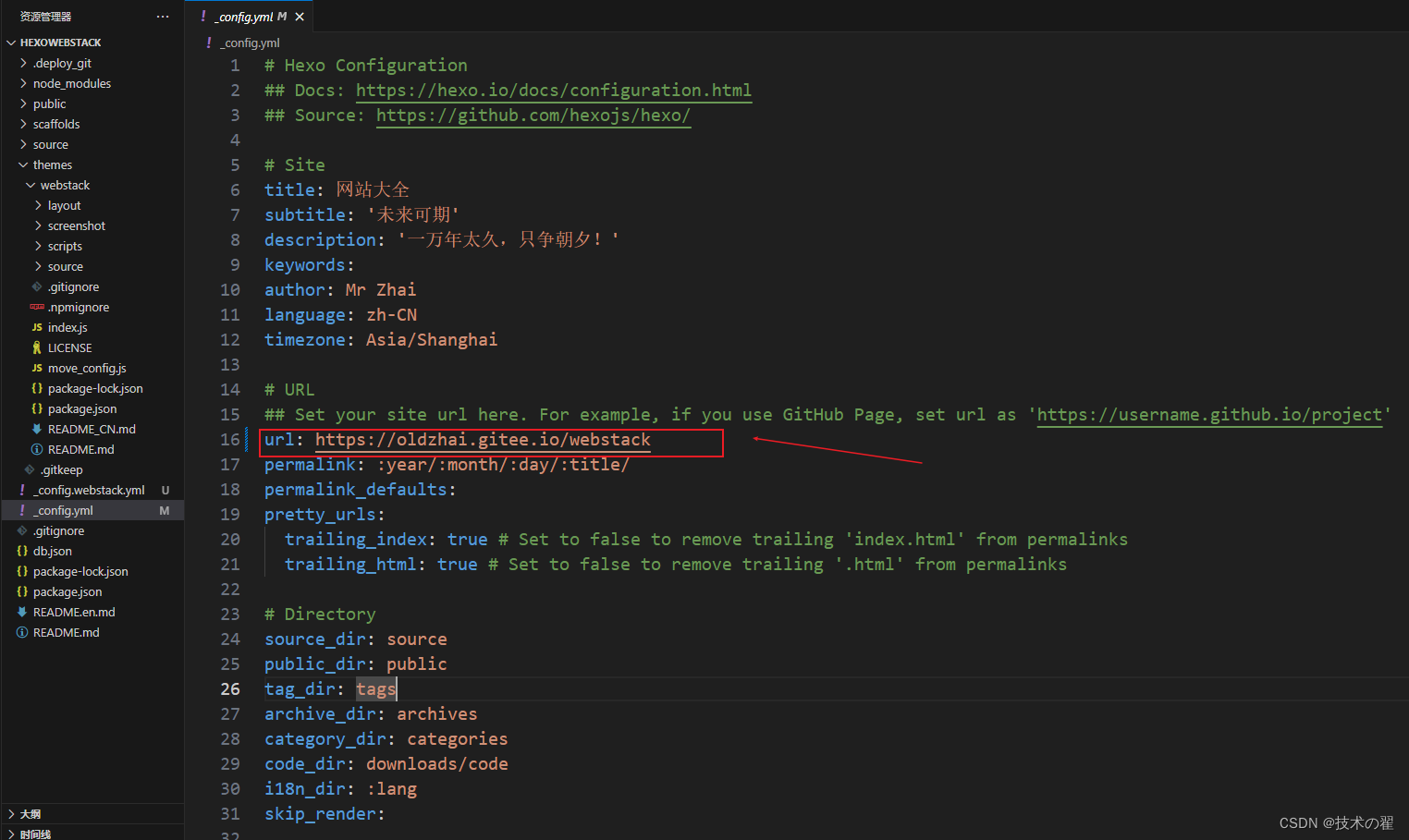
Task: Open root-level package.json file
Action: click(x=67, y=591)
